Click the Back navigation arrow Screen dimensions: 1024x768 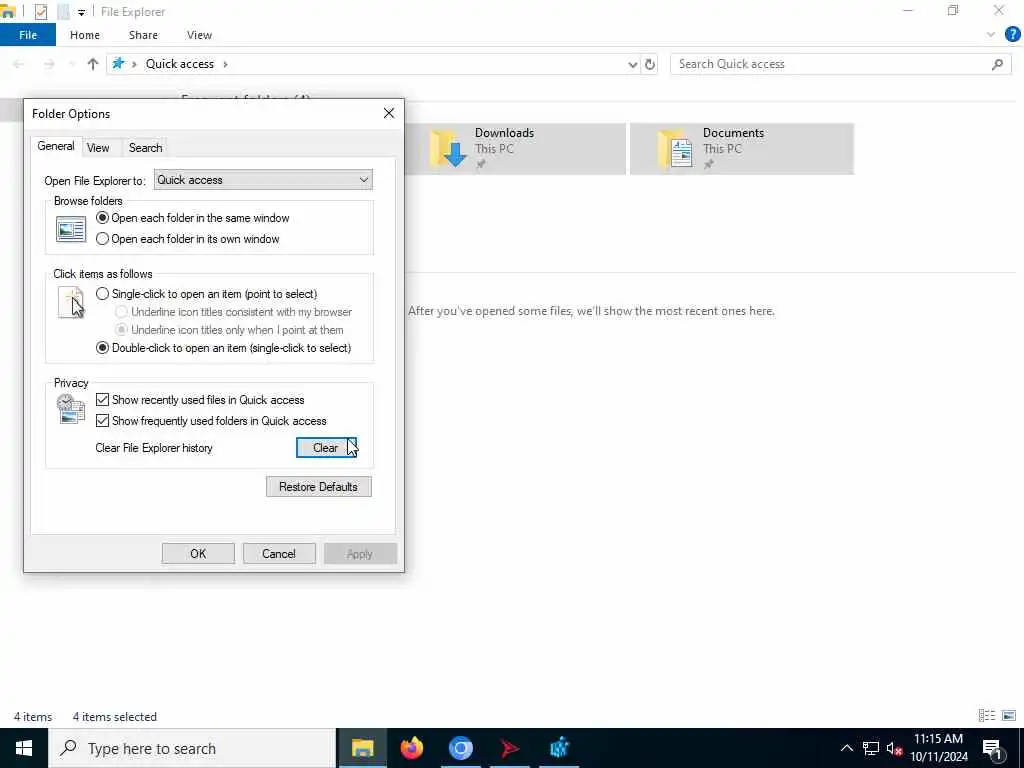point(18,64)
